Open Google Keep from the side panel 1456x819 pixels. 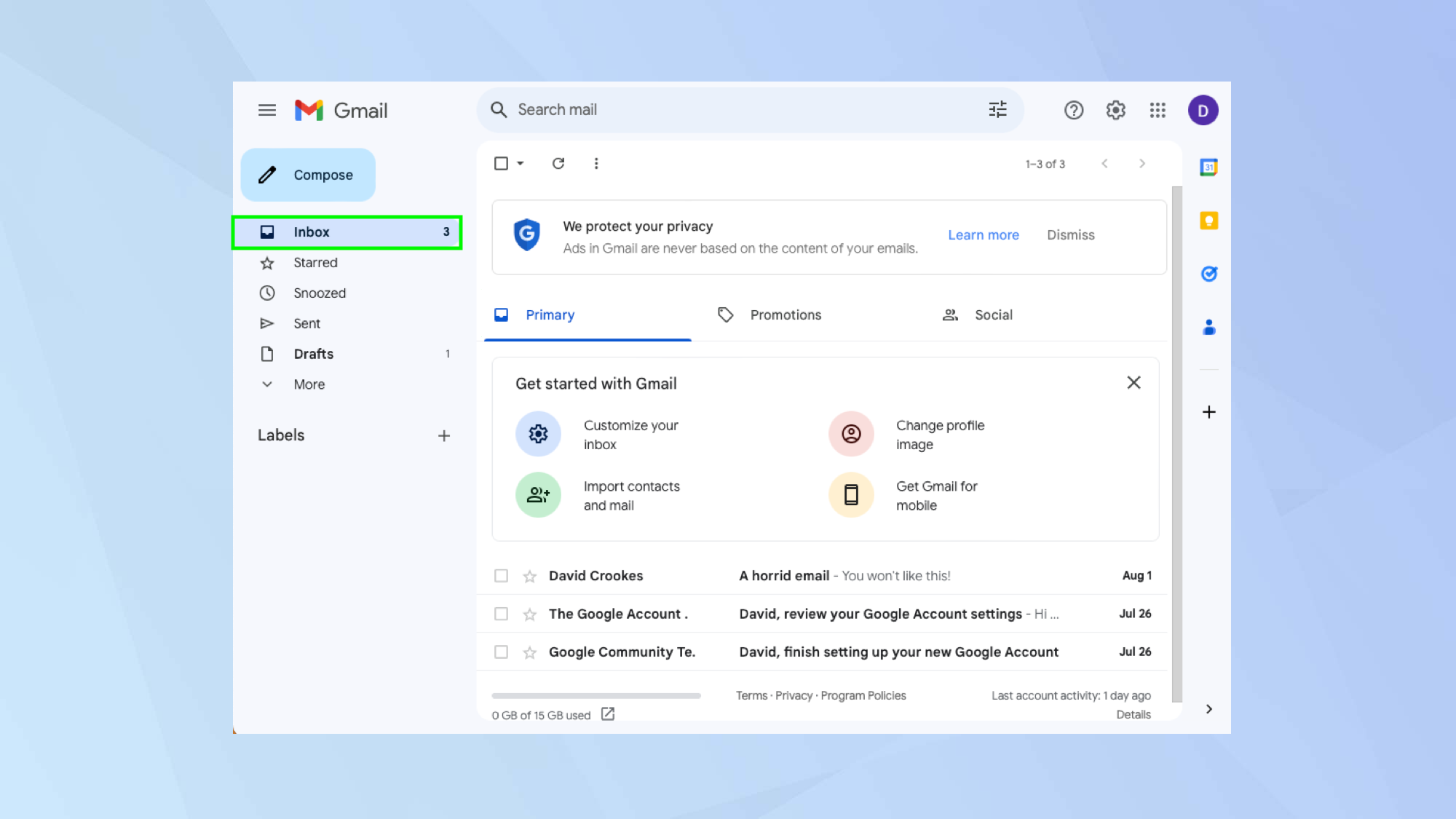[x=1208, y=220]
